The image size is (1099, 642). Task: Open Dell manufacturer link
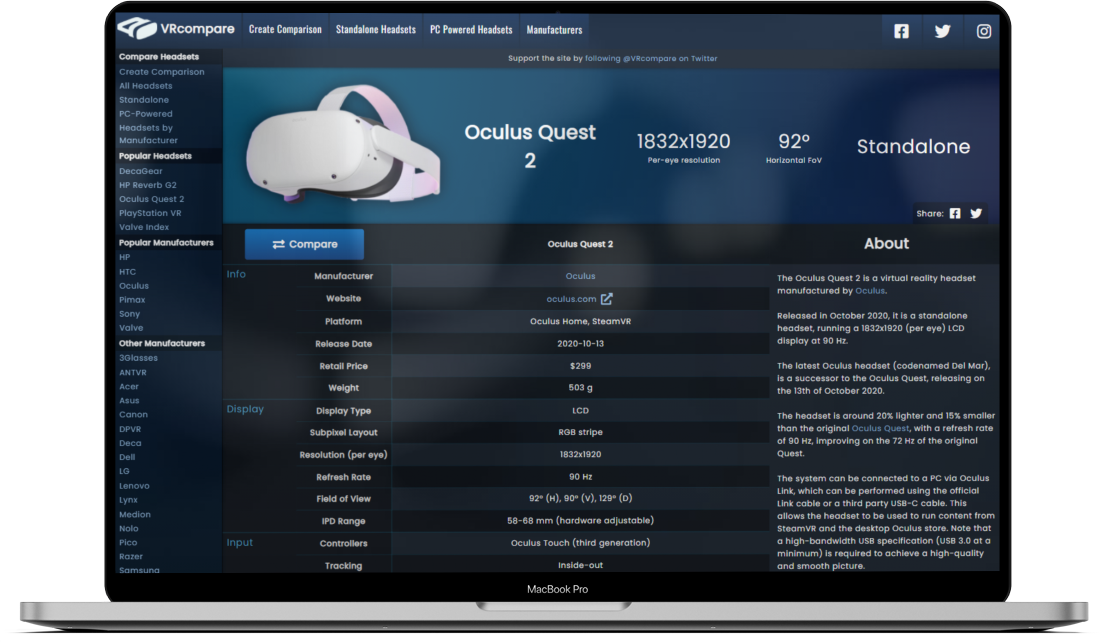127,458
